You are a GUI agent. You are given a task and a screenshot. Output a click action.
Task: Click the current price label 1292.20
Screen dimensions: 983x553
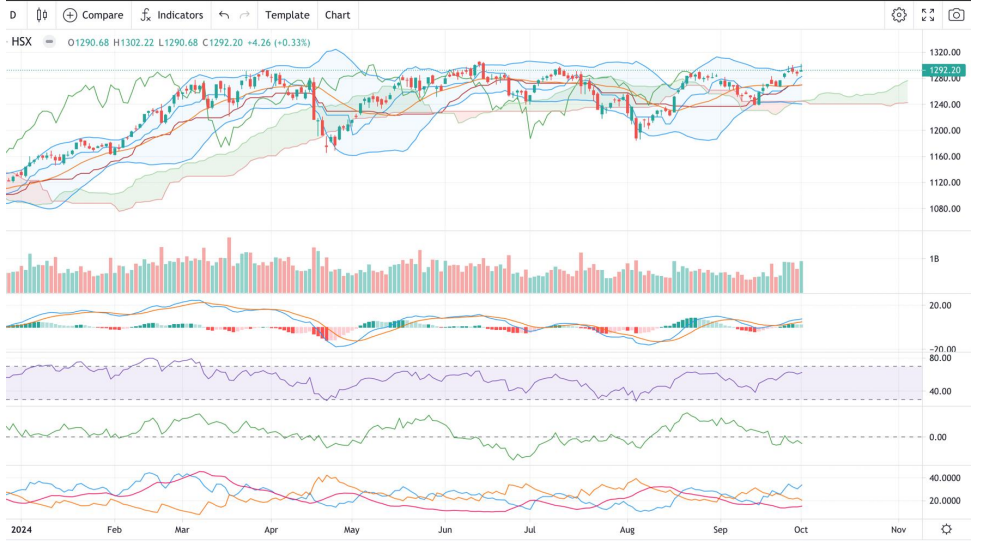pyautogui.click(x=945, y=70)
